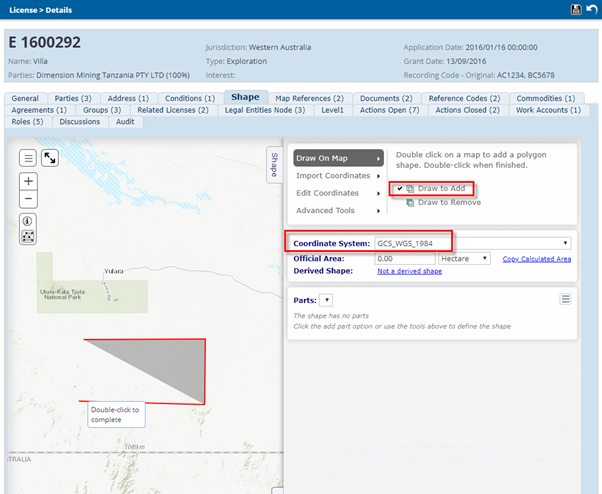602x494 pixels.
Task: Expand Import Coordinates menu
Action: (338, 176)
